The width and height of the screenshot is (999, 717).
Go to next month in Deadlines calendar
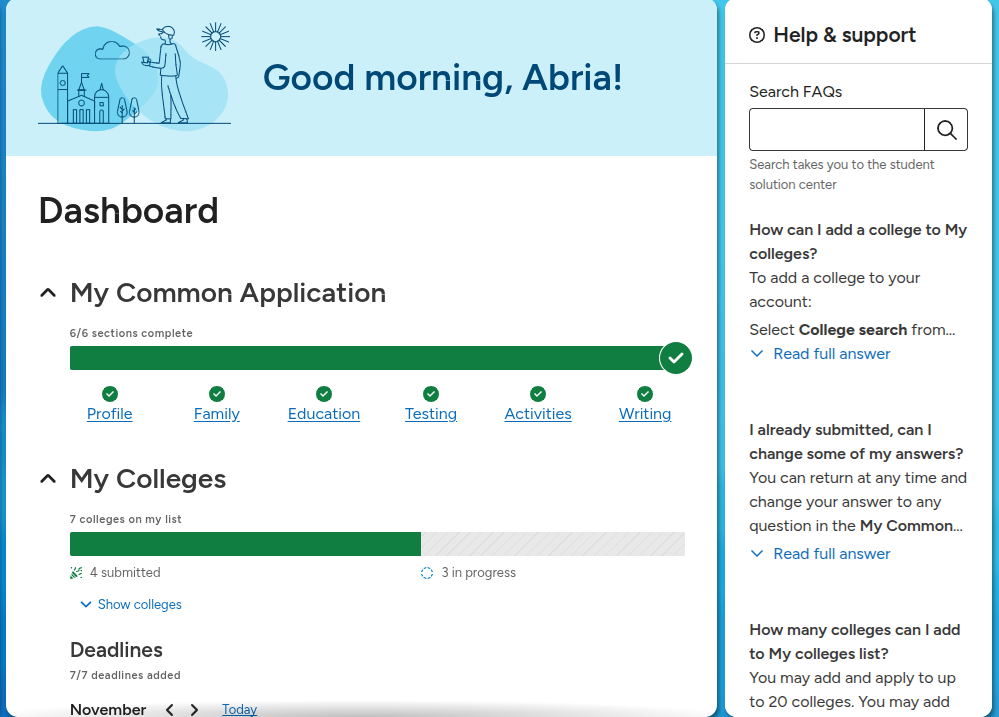coord(194,709)
